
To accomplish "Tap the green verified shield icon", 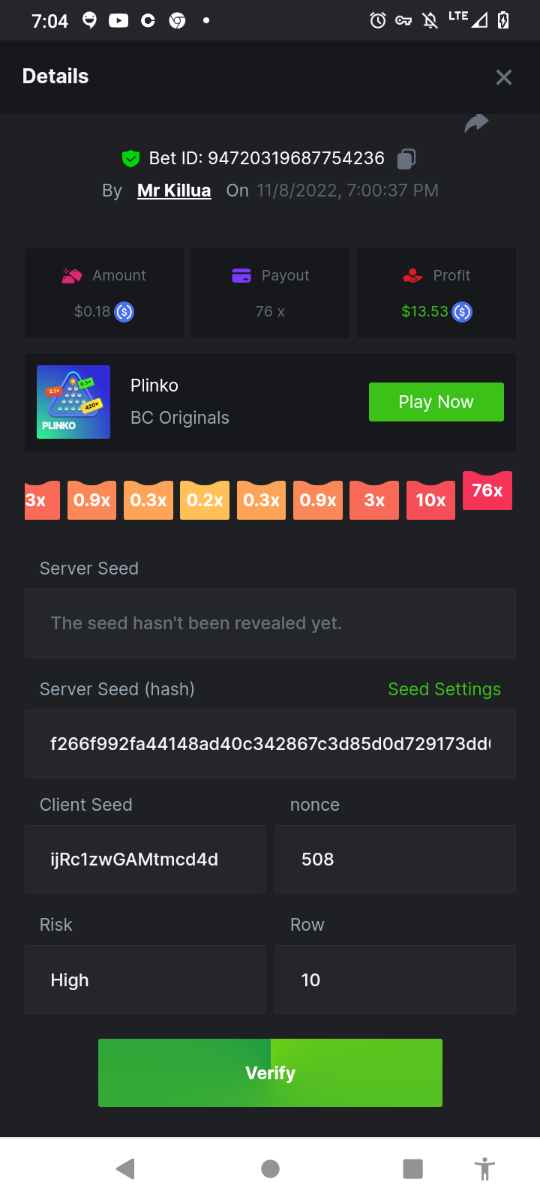I will point(130,158).
